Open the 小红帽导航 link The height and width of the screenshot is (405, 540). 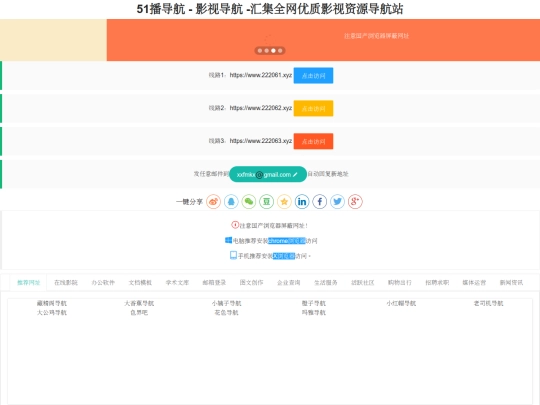401,303
